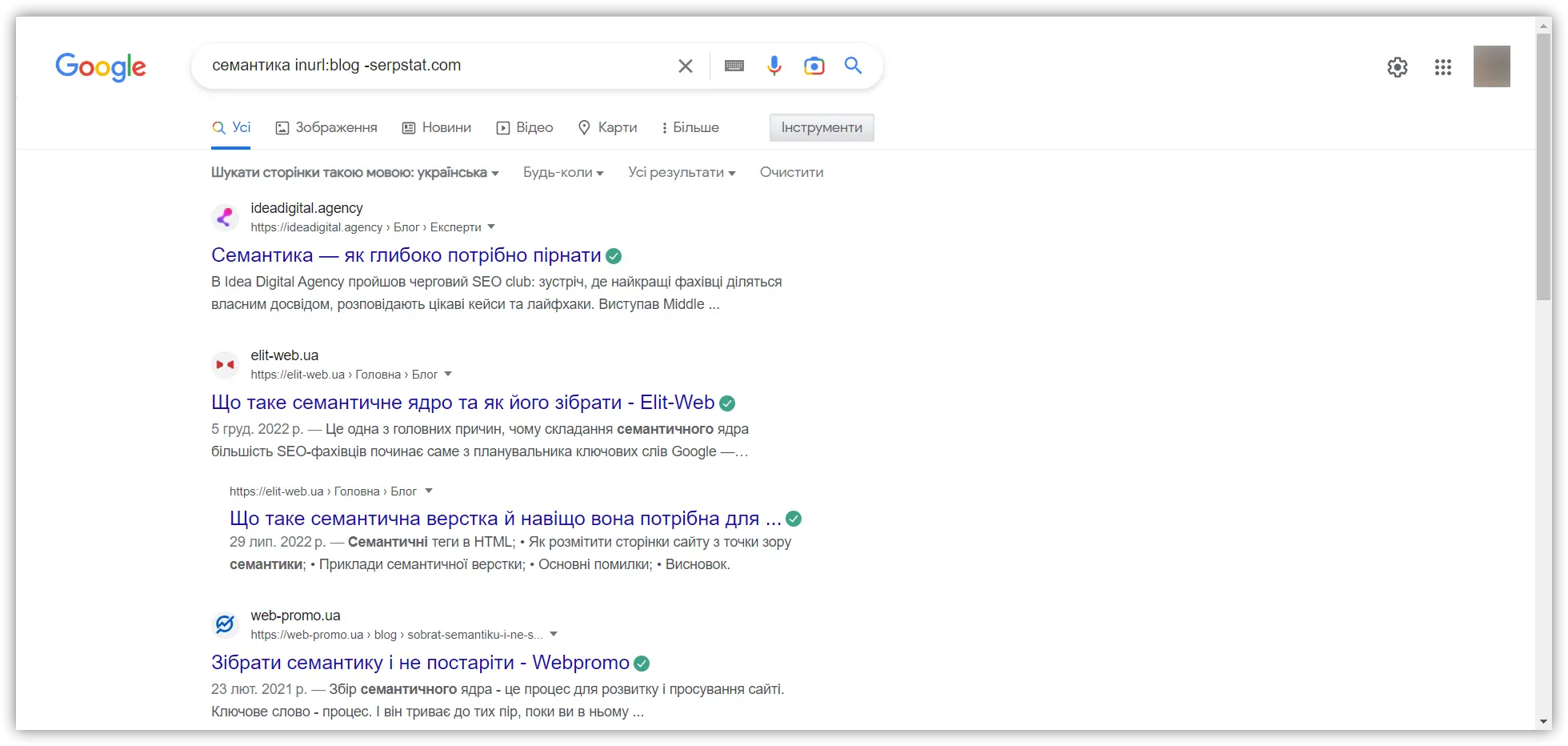Click the web-promo.ua site name

pos(295,616)
